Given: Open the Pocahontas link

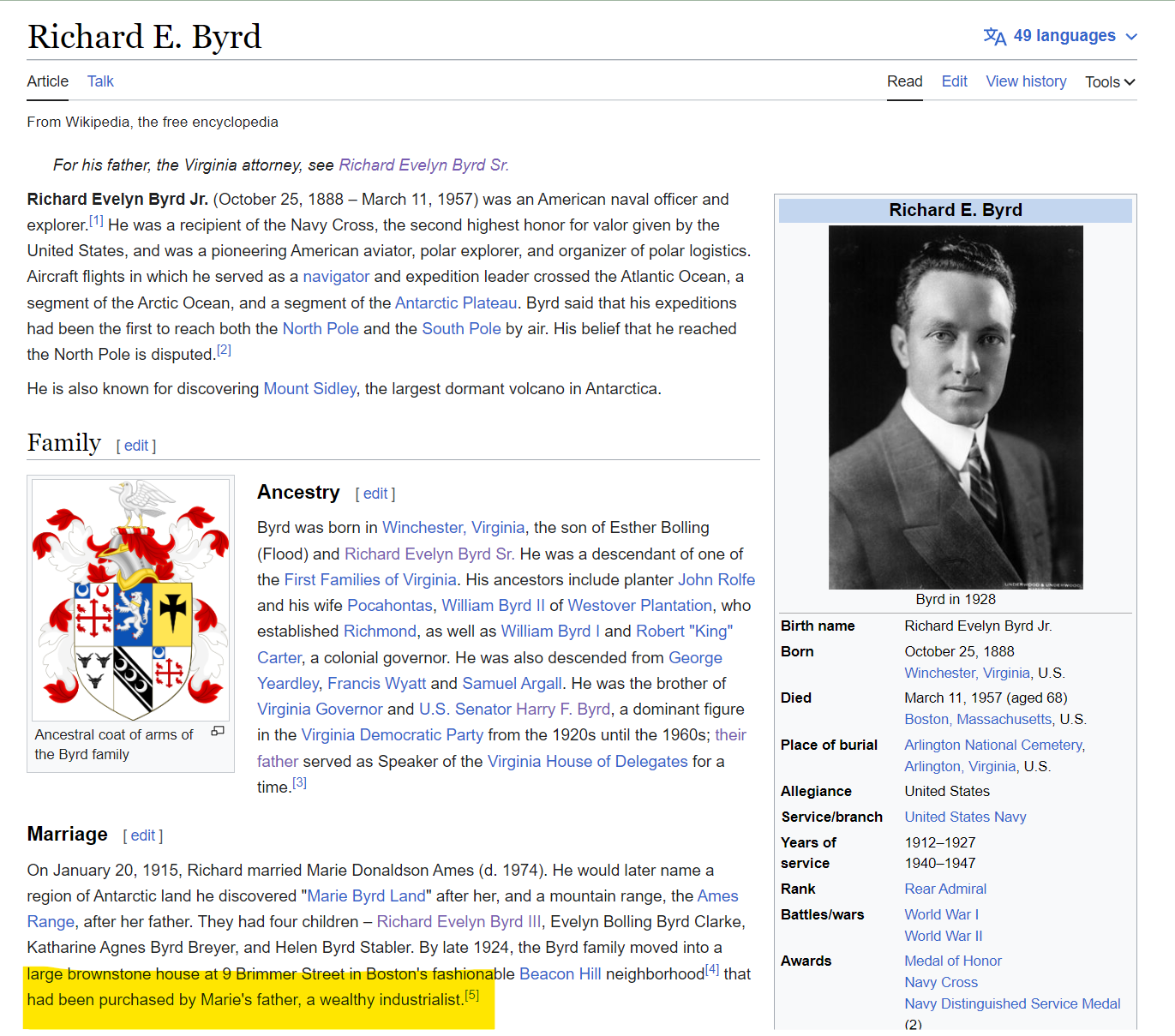Looking at the screenshot, I should (x=390, y=606).
